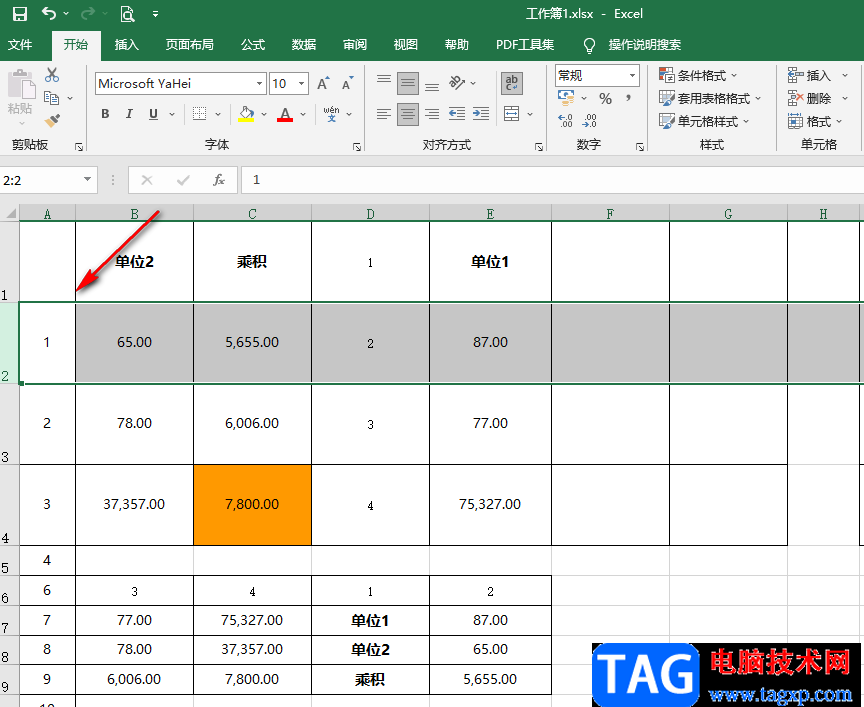Viewport: 864px width, 707px height.
Task: Click the Increase Indent icon
Action: pos(481,114)
